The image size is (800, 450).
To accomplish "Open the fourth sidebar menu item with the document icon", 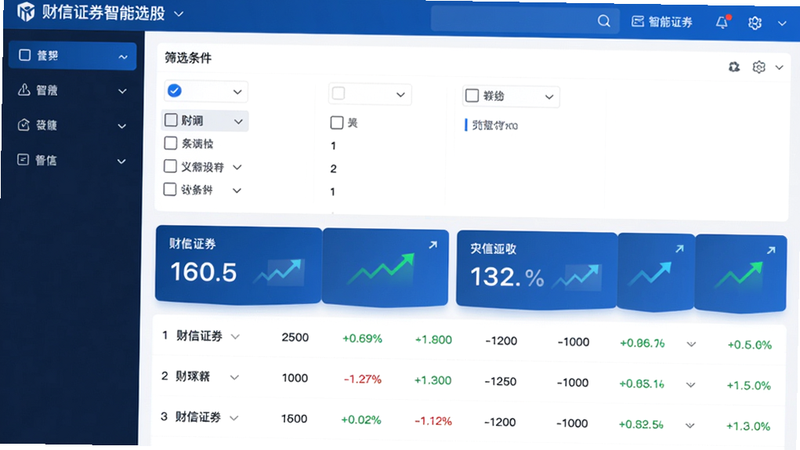I will pos(72,161).
